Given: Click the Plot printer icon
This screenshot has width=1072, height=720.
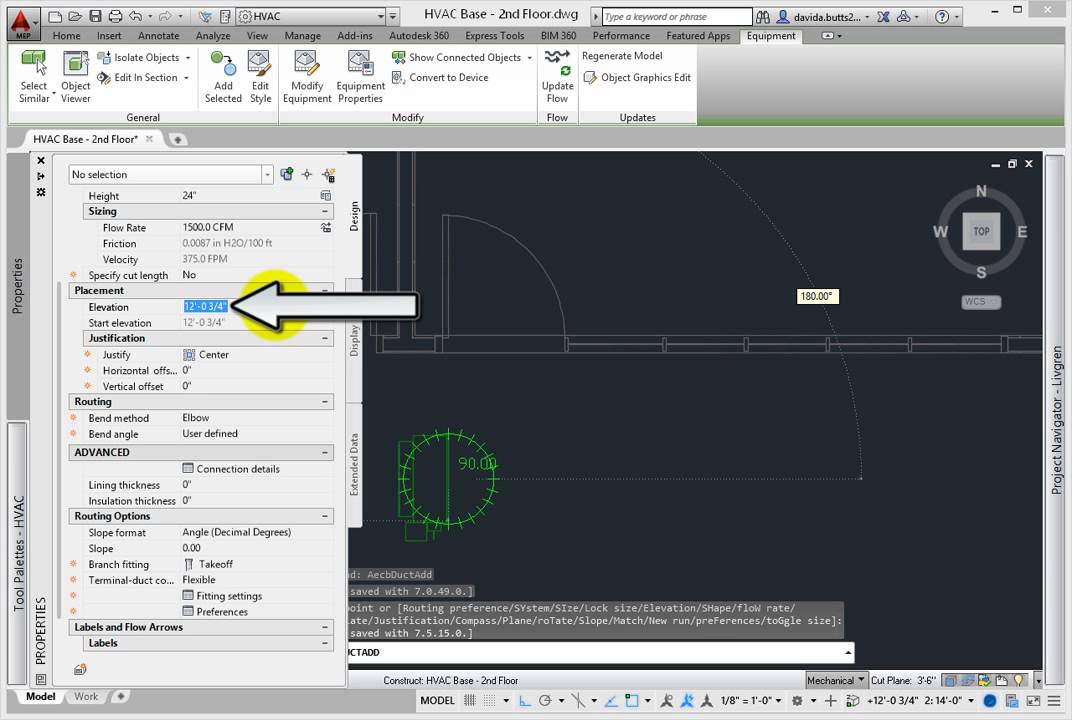Looking at the screenshot, I should (115, 16).
